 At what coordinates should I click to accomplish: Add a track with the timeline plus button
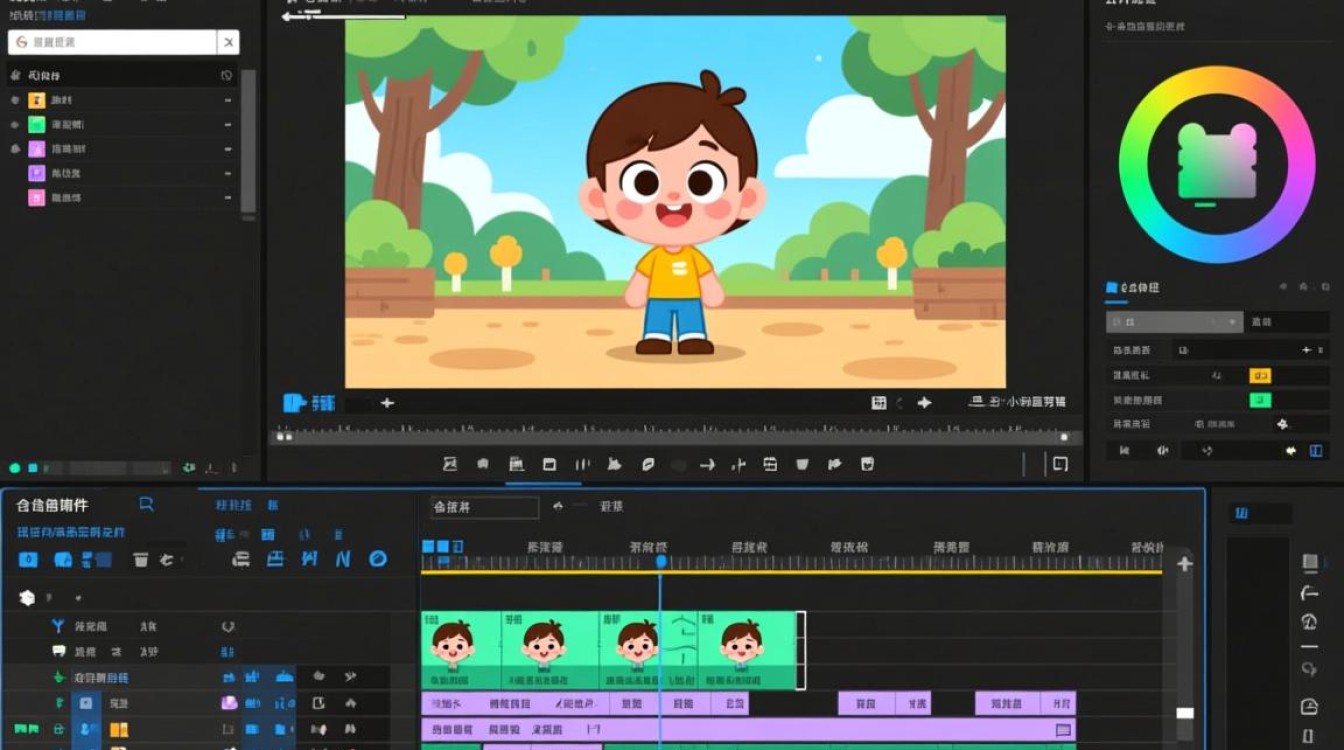(x=1185, y=564)
